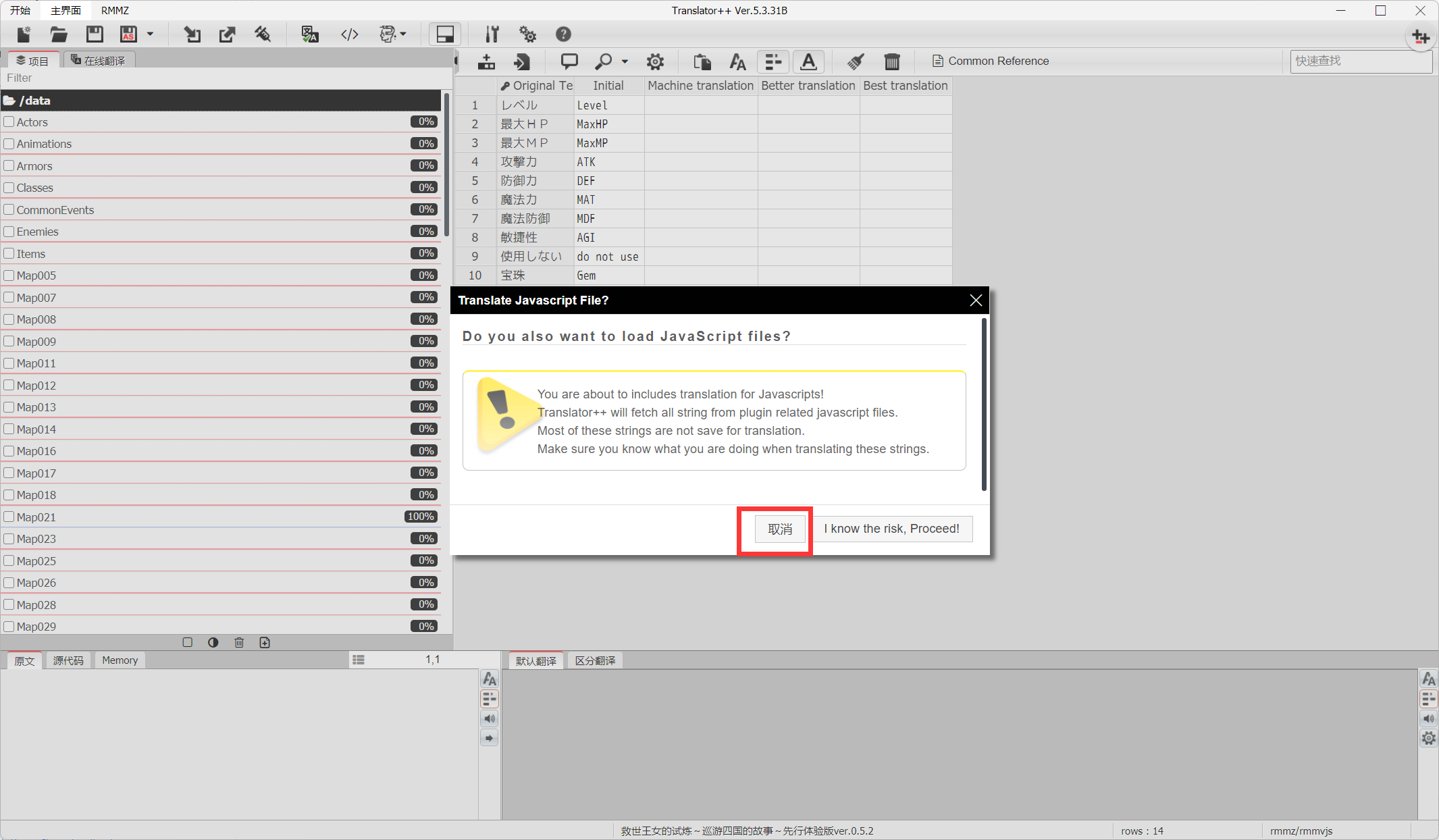The image size is (1439, 840).
Task: Switch to the 在线翻译 tab
Action: coord(99,61)
